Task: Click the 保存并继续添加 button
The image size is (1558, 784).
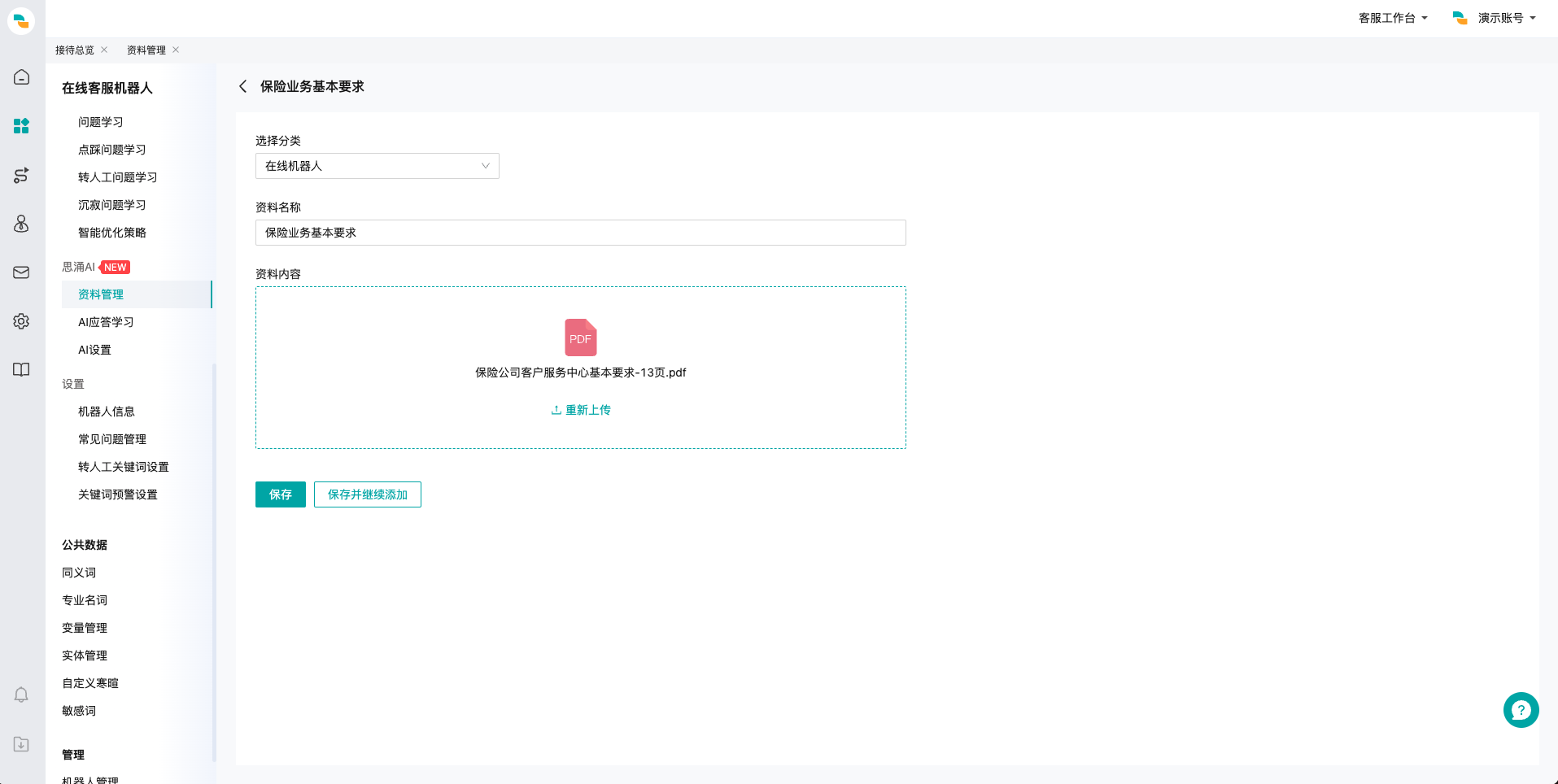Action: [x=368, y=494]
